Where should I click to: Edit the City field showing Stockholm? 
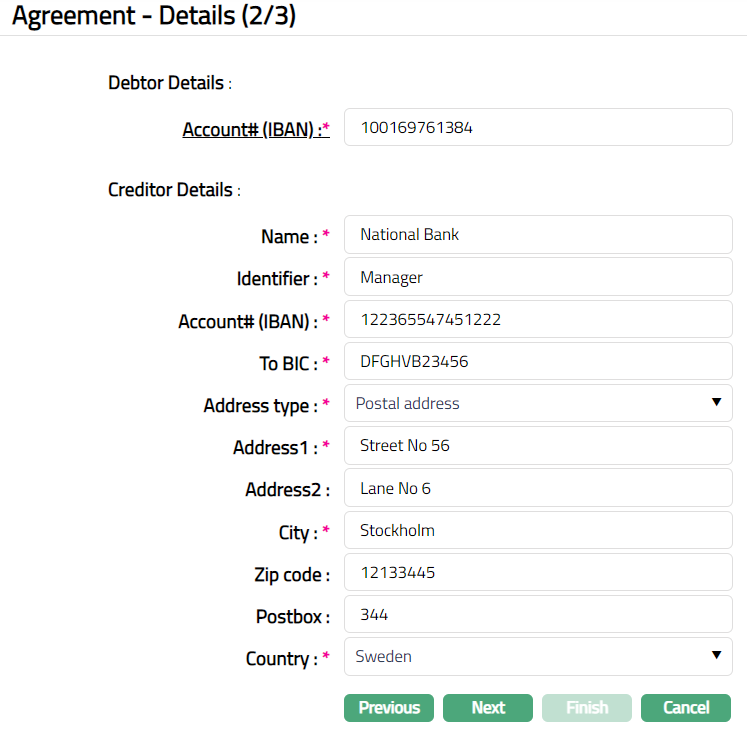[538, 531]
